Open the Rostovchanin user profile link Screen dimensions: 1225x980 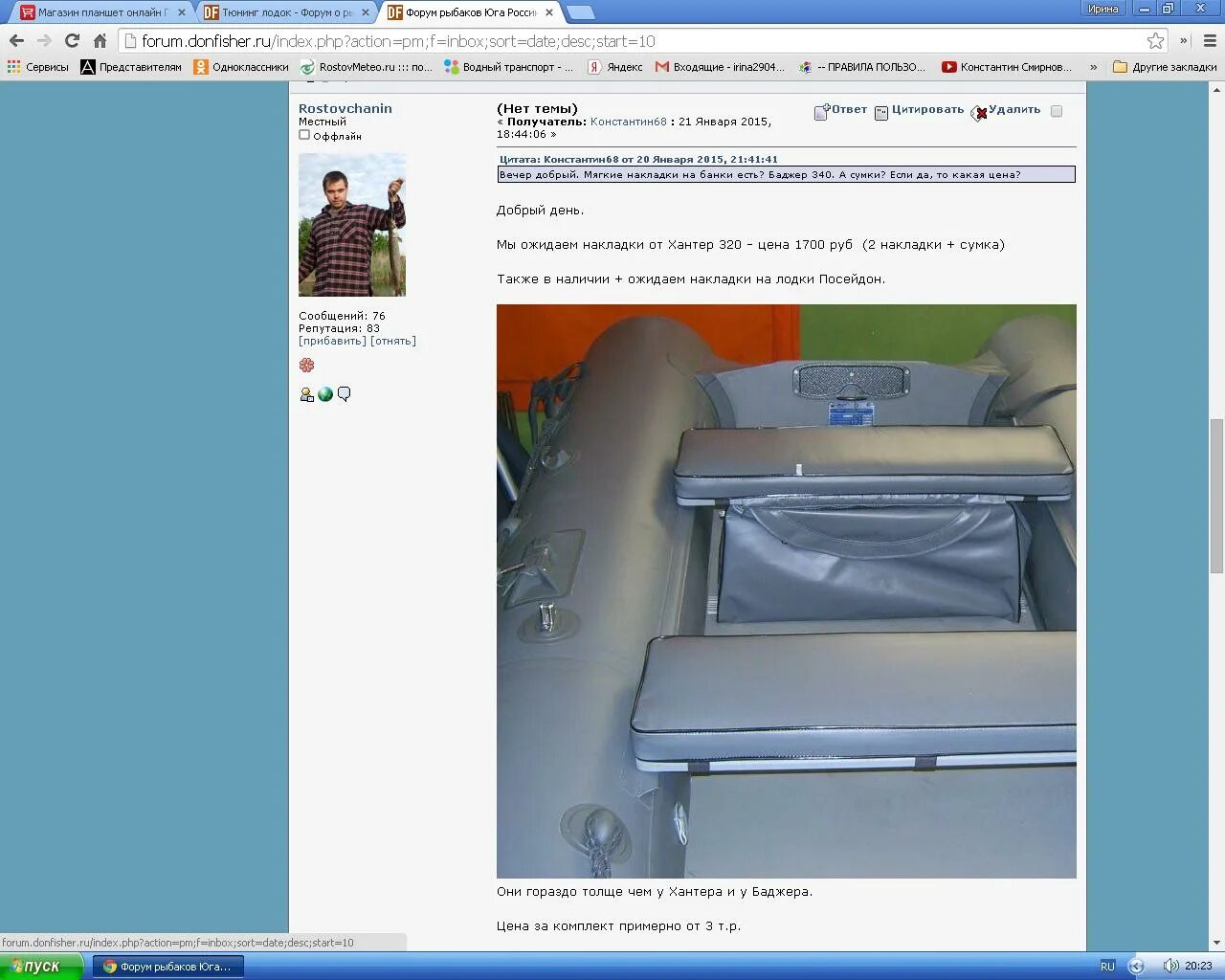coord(345,108)
